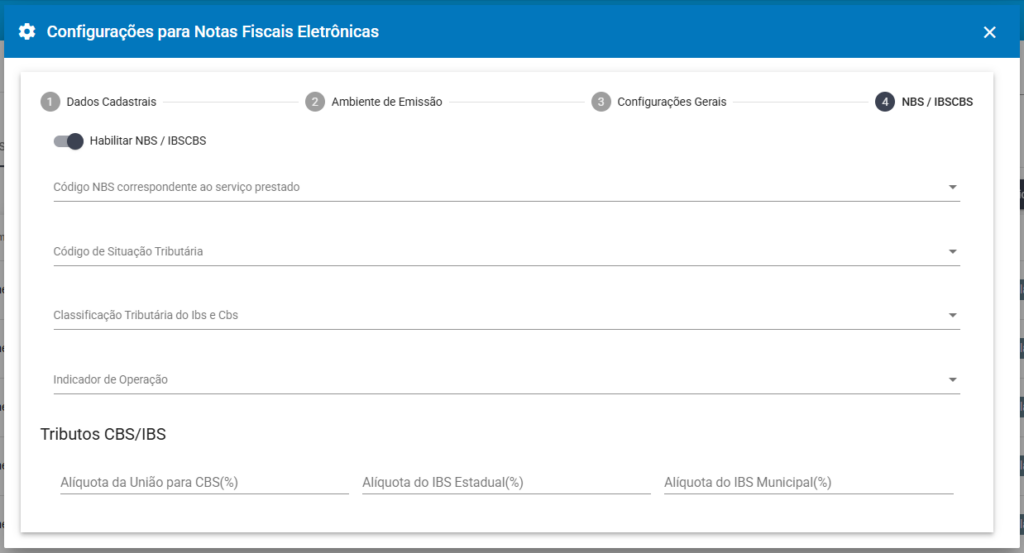Image resolution: width=1024 pixels, height=553 pixels.
Task: Click step 3 circle icon Configurações Gerais
Action: click(601, 102)
